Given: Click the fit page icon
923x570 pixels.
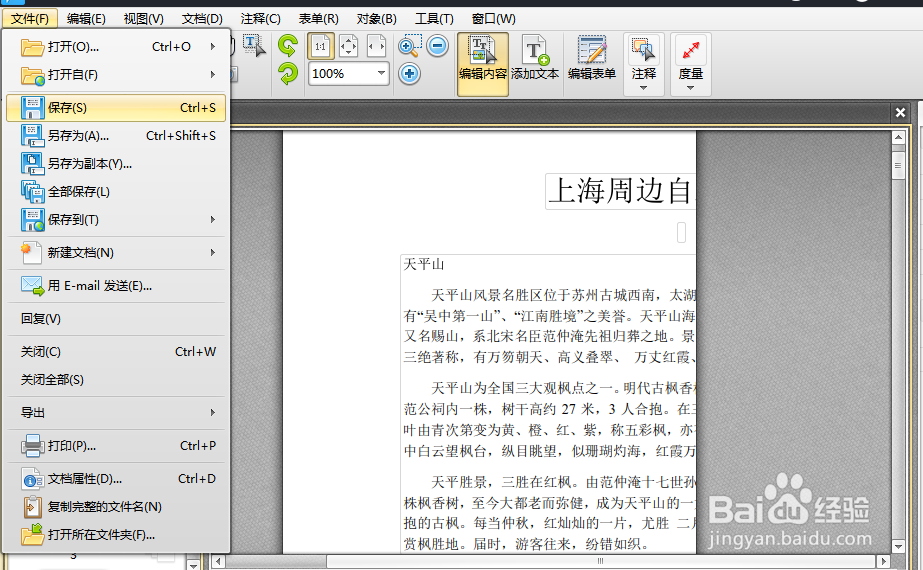Looking at the screenshot, I should (348, 46).
